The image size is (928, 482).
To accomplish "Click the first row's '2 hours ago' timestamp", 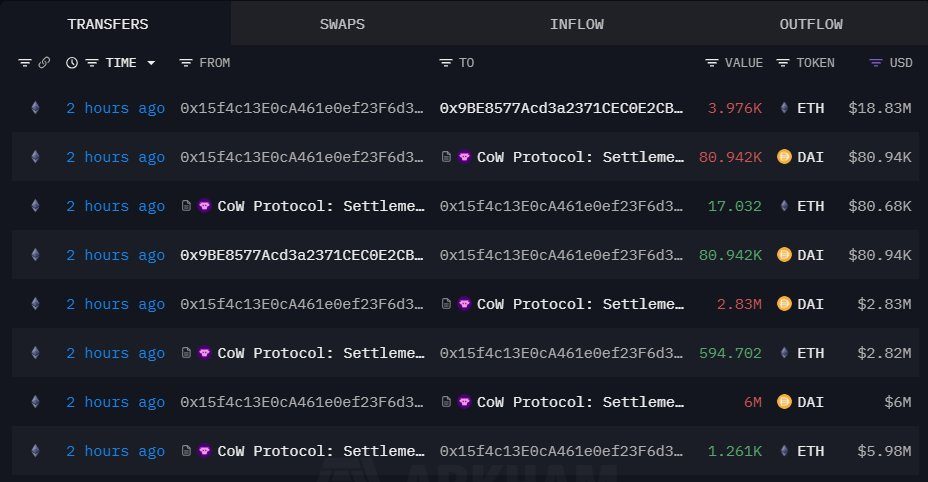I will (x=115, y=108).
